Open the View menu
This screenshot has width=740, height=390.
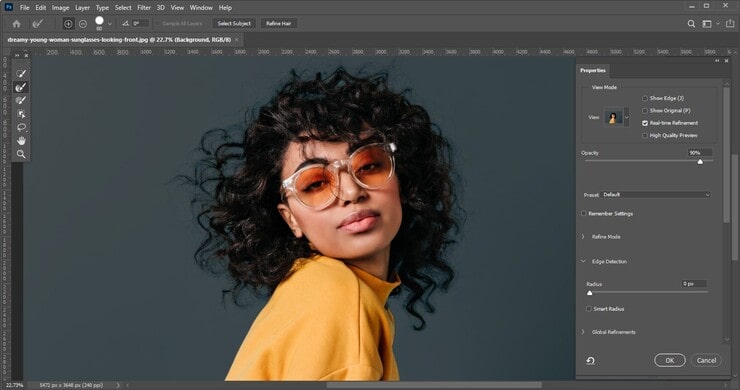177,8
